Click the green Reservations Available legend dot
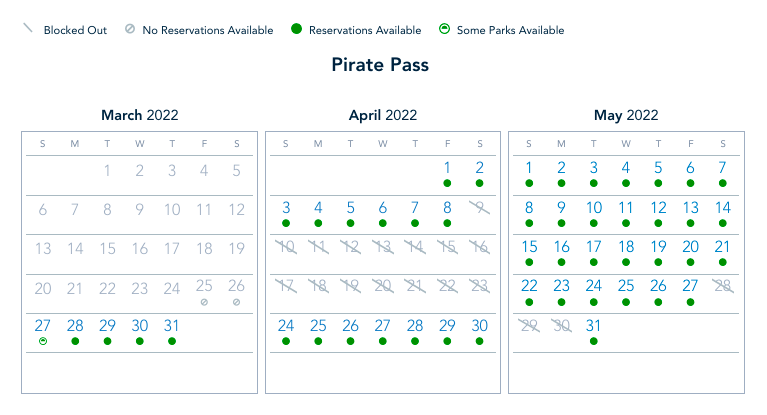Viewport: 767px width, 415px height. point(297,30)
